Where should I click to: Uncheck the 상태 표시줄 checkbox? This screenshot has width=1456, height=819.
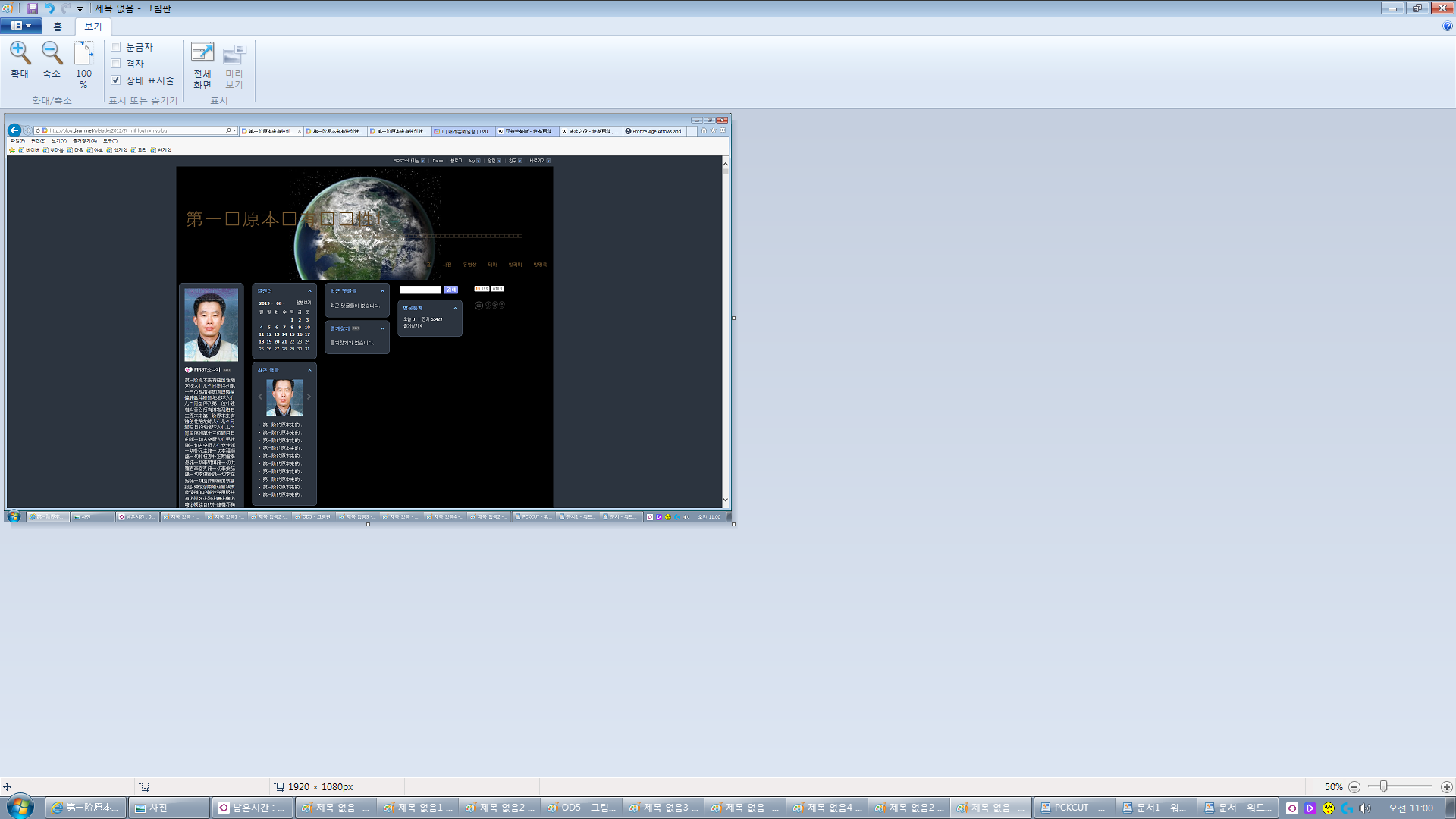pyautogui.click(x=116, y=80)
